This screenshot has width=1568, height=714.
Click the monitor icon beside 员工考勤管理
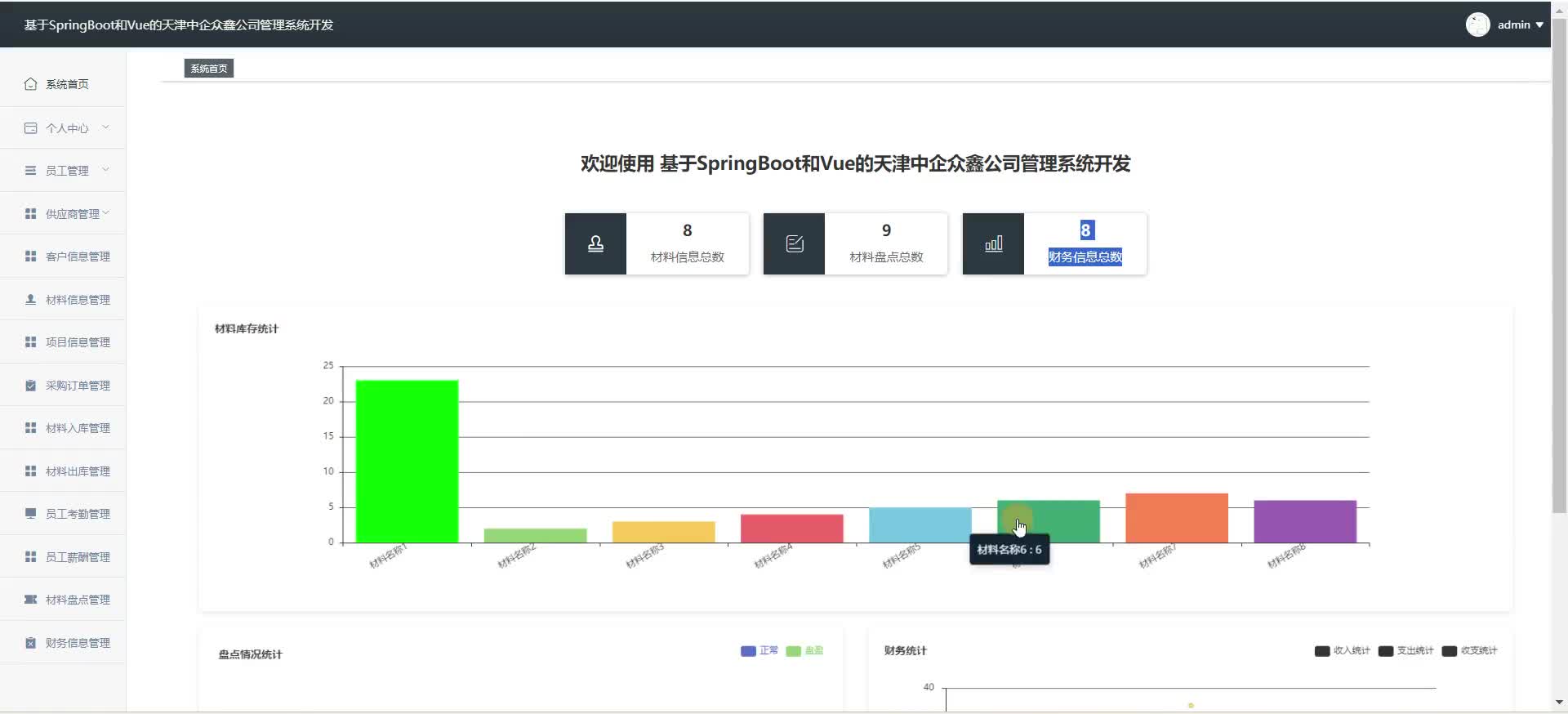coord(30,514)
